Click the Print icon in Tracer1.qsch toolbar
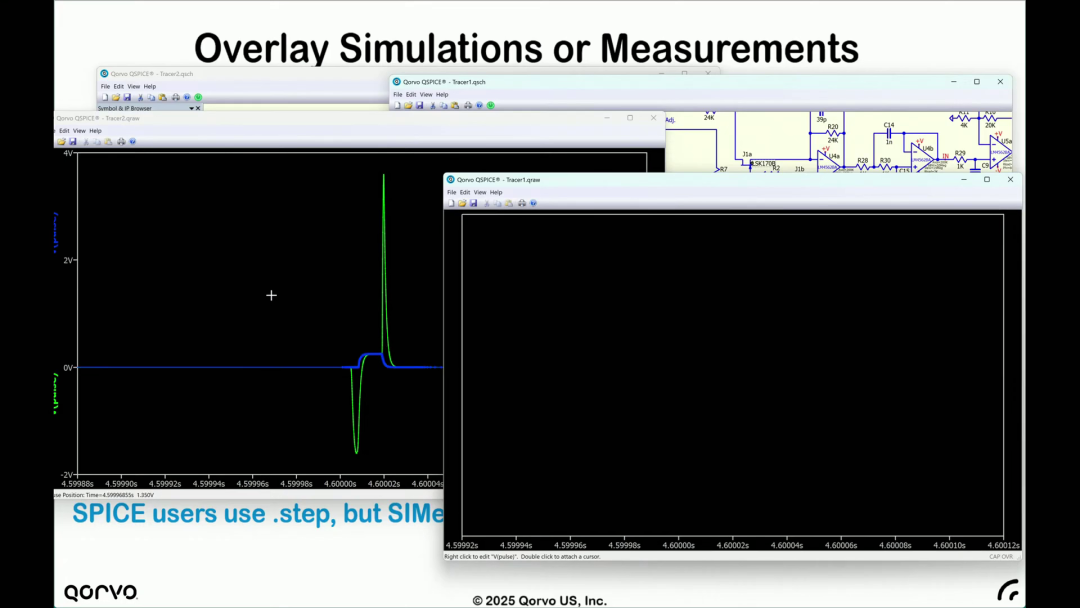The height and width of the screenshot is (608, 1080). (468, 106)
